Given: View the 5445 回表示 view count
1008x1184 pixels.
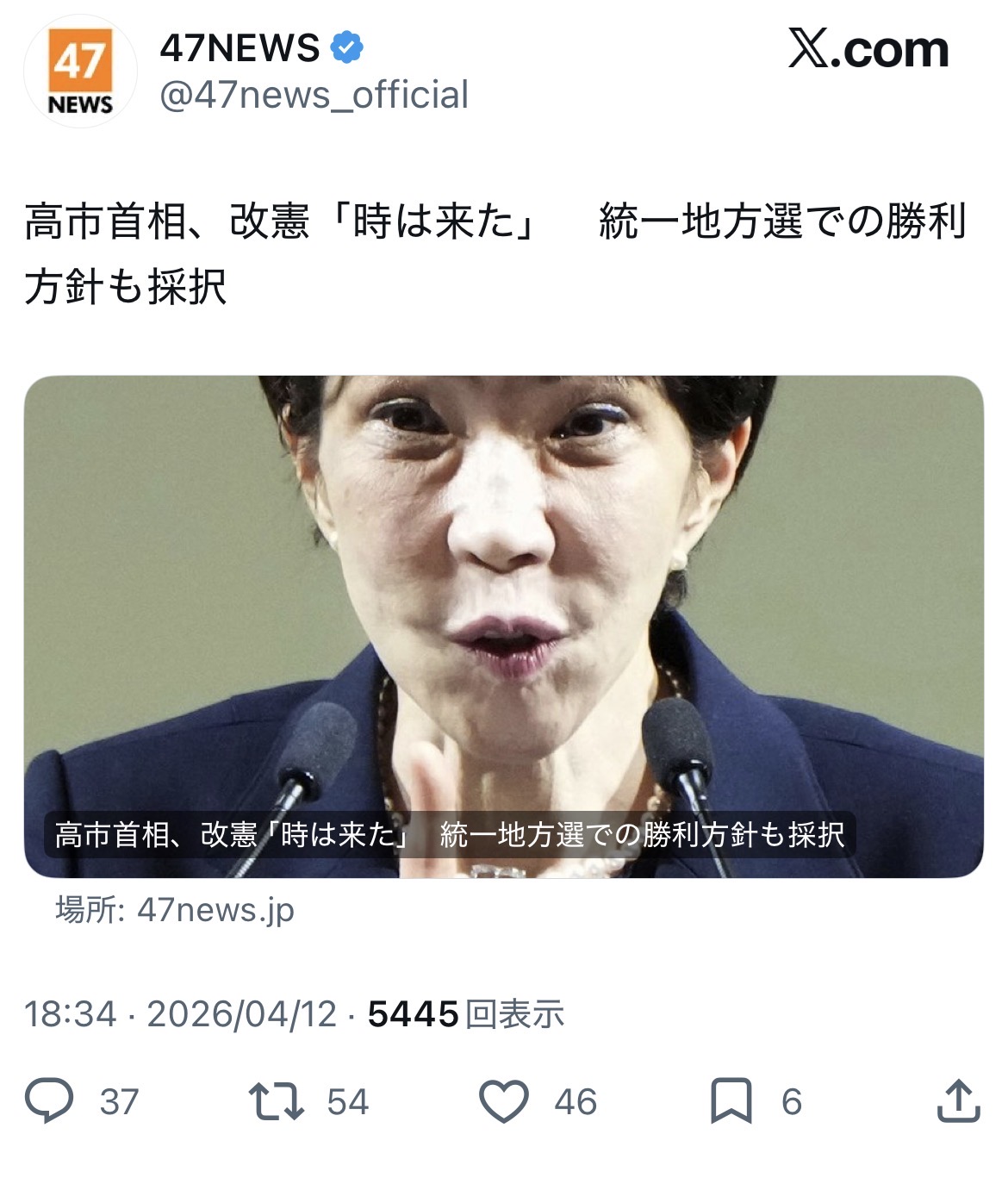Looking at the screenshot, I should (x=466, y=1014).
